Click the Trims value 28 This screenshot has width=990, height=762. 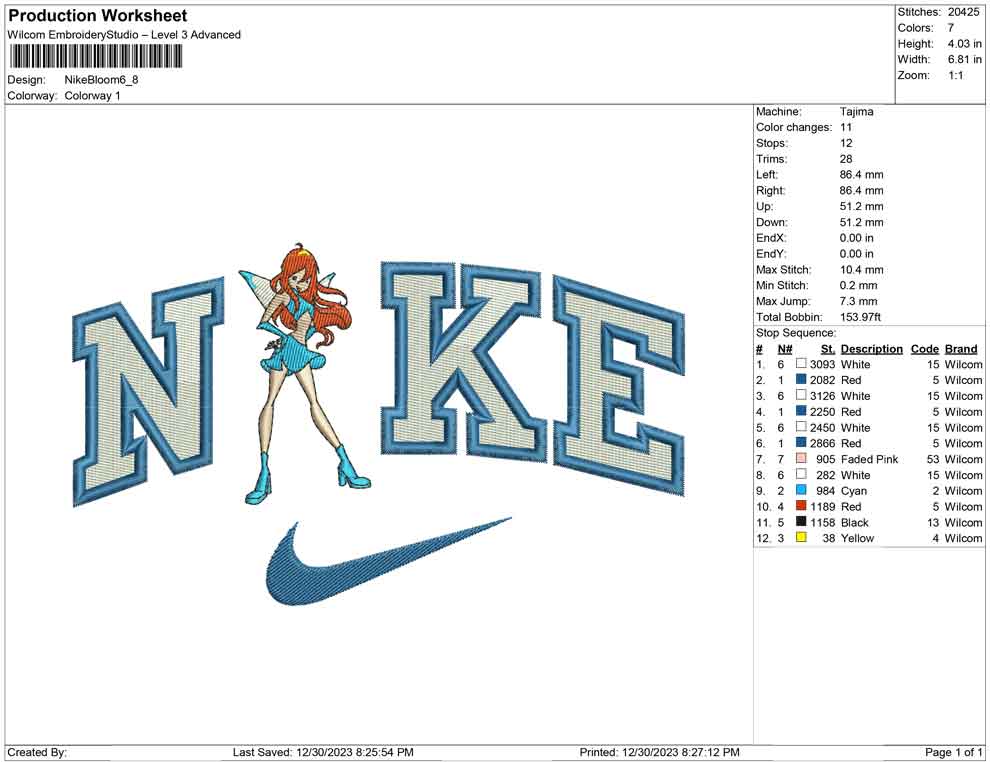pos(846,159)
